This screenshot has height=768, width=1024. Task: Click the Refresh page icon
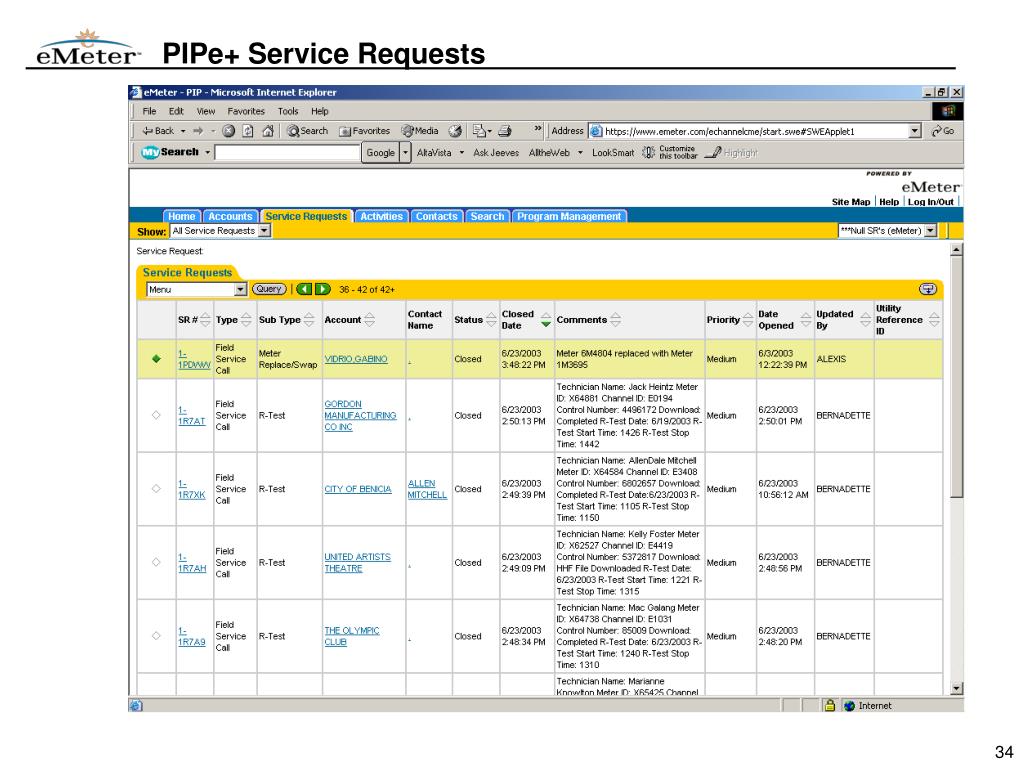coord(248,131)
